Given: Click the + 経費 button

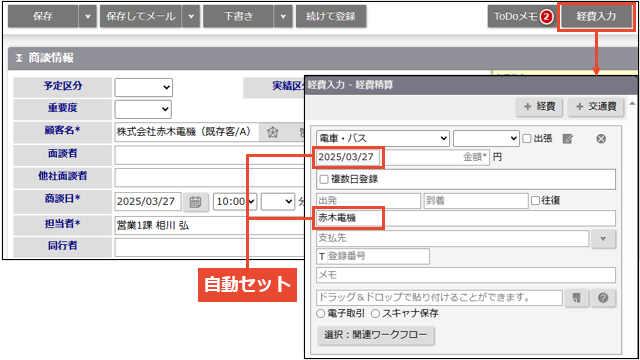Looking at the screenshot, I should pyautogui.click(x=539, y=107).
